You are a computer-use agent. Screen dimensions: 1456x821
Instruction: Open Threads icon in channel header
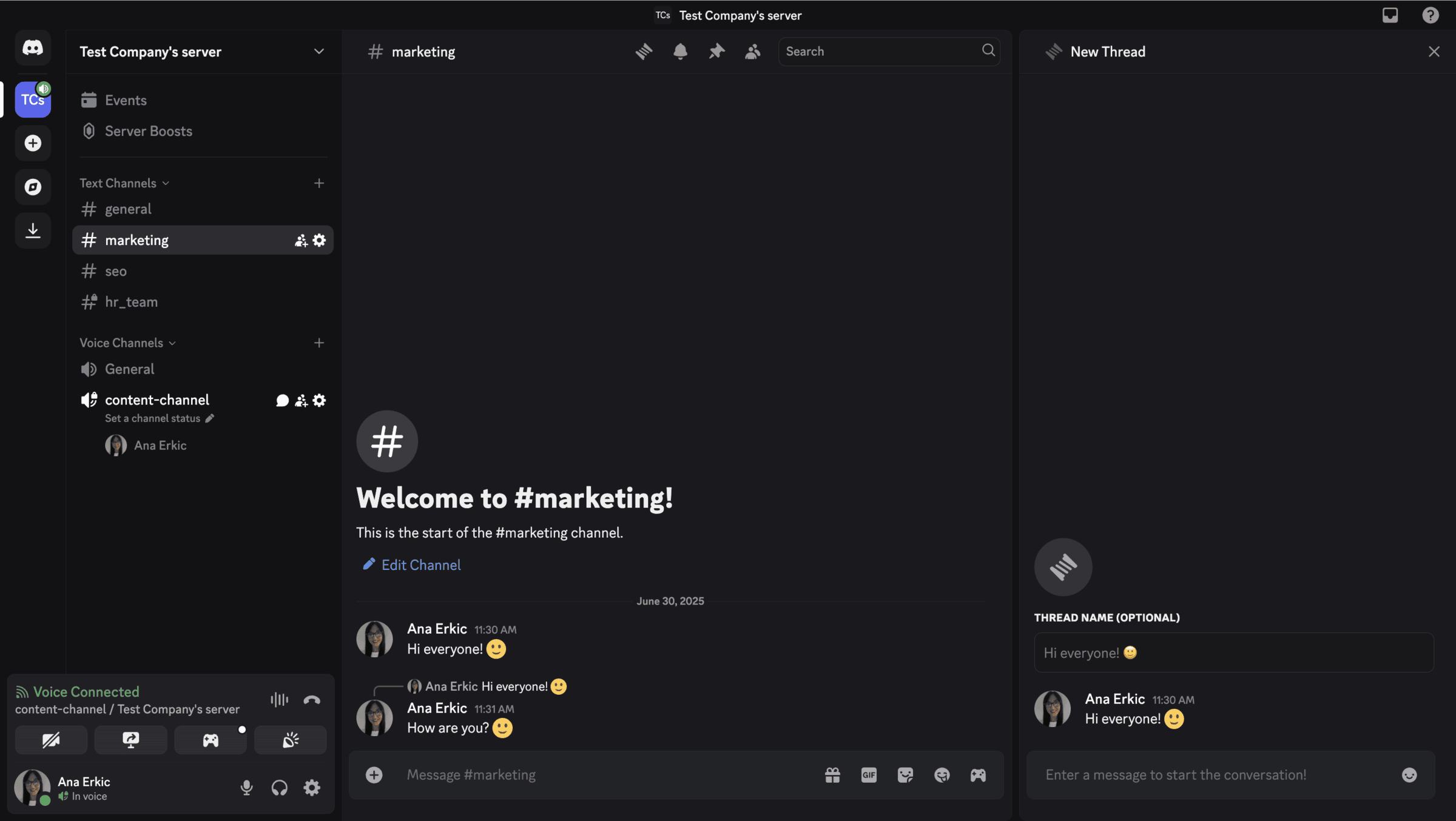(x=644, y=52)
